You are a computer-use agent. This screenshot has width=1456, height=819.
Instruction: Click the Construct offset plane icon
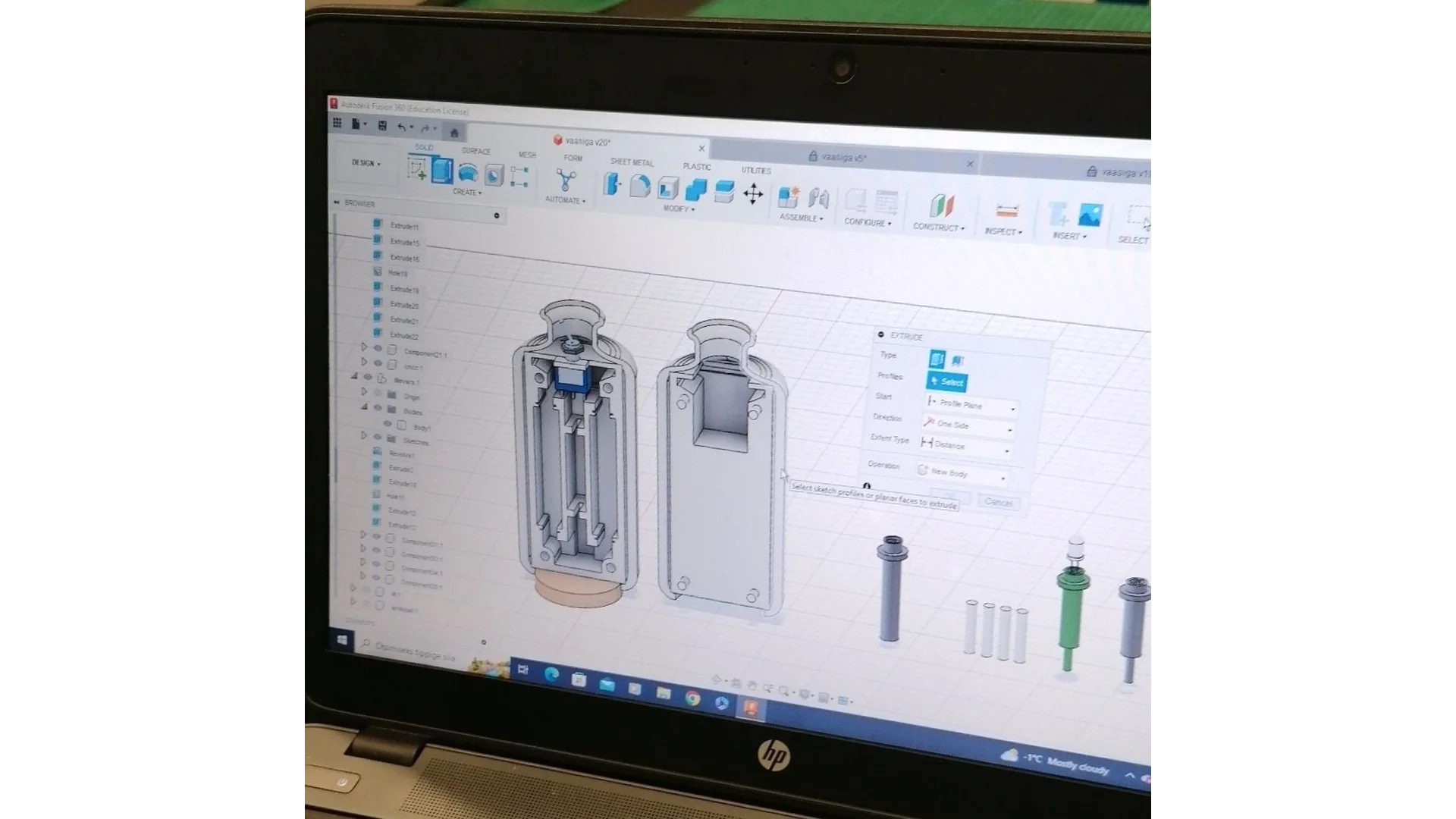[941, 206]
